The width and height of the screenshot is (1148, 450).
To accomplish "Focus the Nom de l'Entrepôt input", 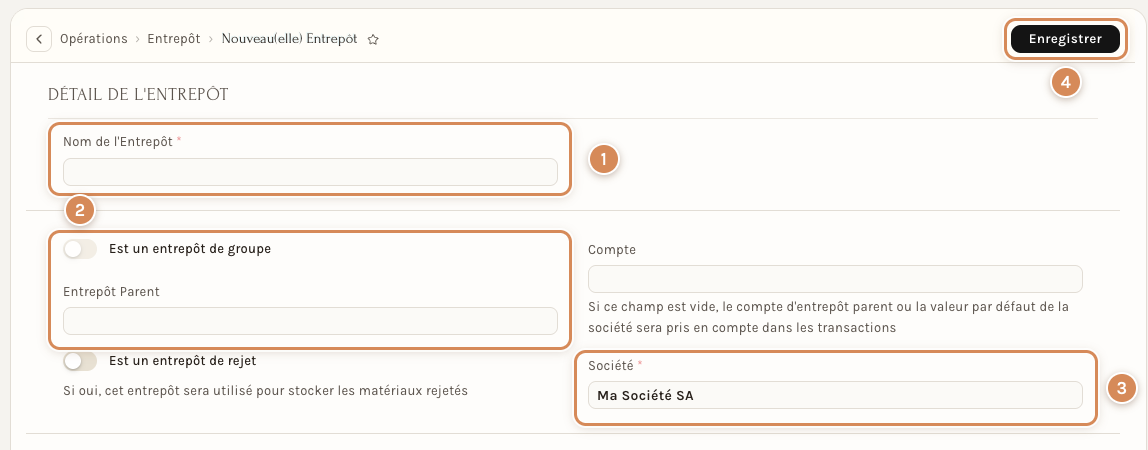I will (x=310, y=172).
